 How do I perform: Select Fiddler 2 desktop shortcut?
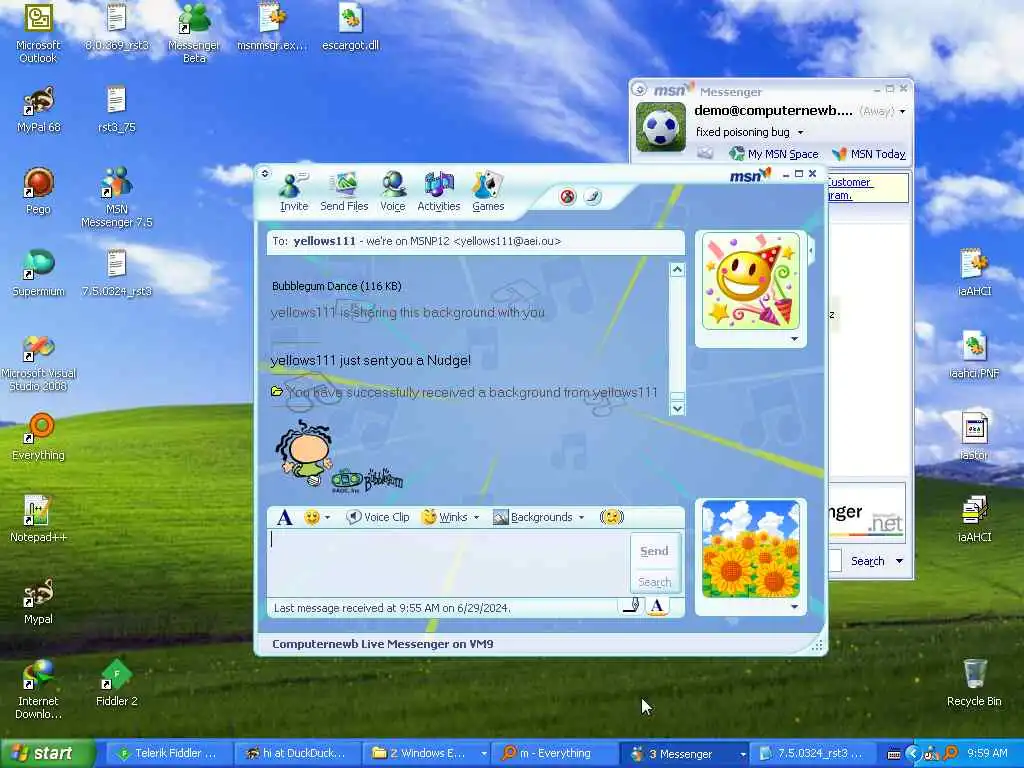(116, 684)
